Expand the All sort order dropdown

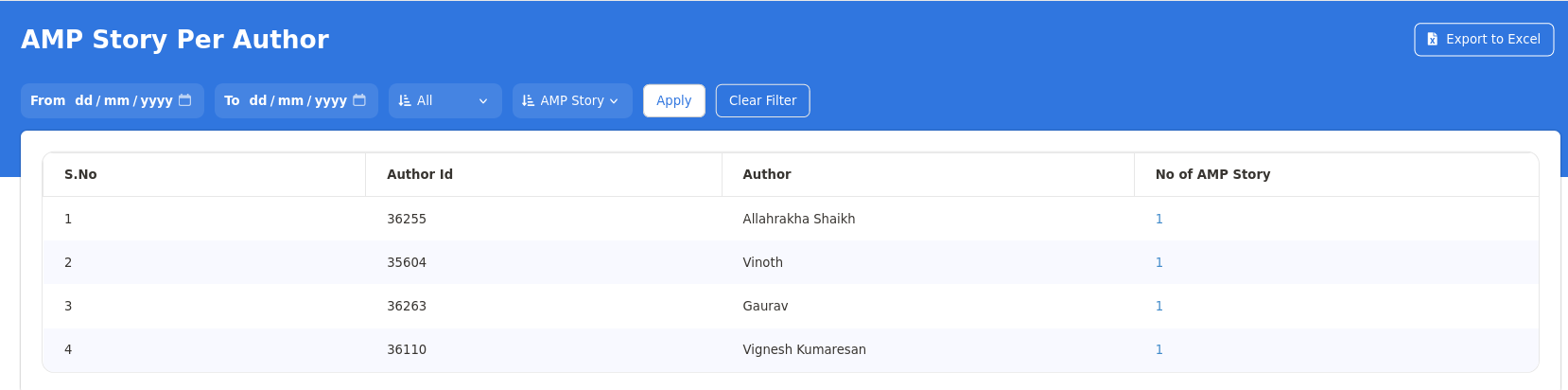(445, 100)
